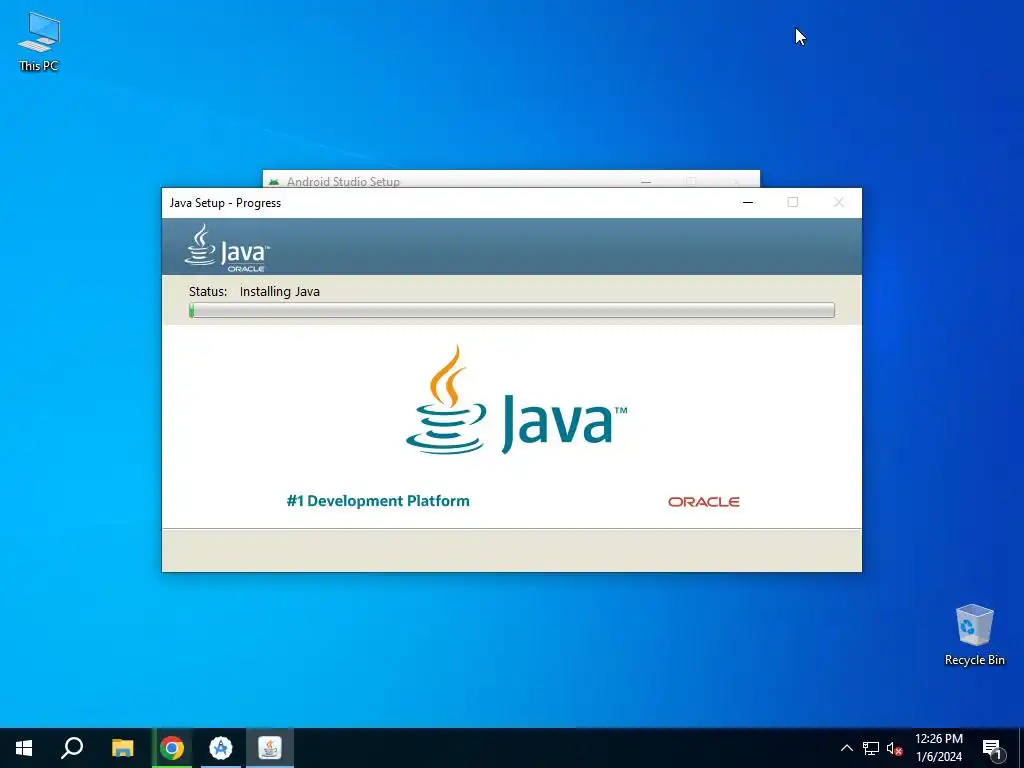
Task: Click Java Oracle logo in header banner
Action: click(227, 248)
